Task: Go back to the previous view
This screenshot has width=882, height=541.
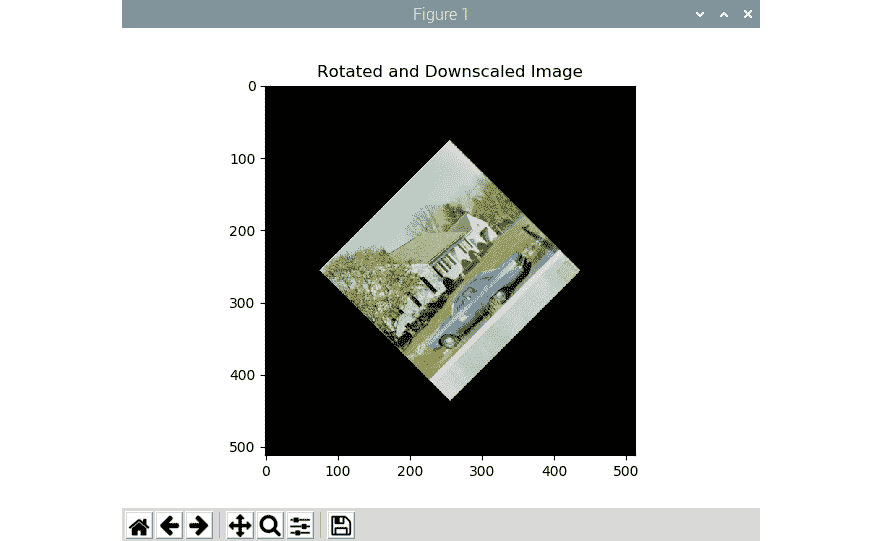Action: pyautogui.click(x=169, y=525)
